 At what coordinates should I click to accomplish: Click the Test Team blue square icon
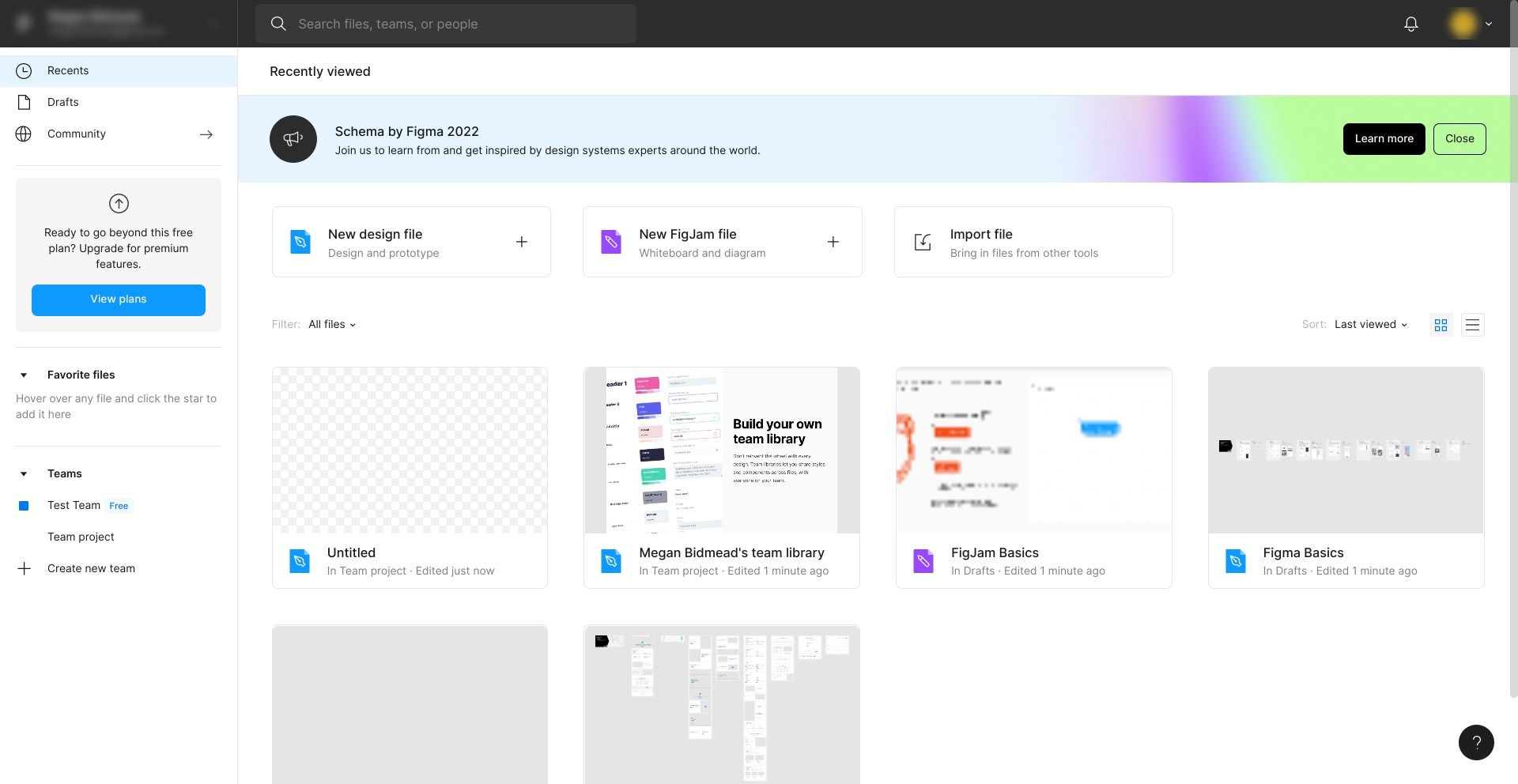24,506
